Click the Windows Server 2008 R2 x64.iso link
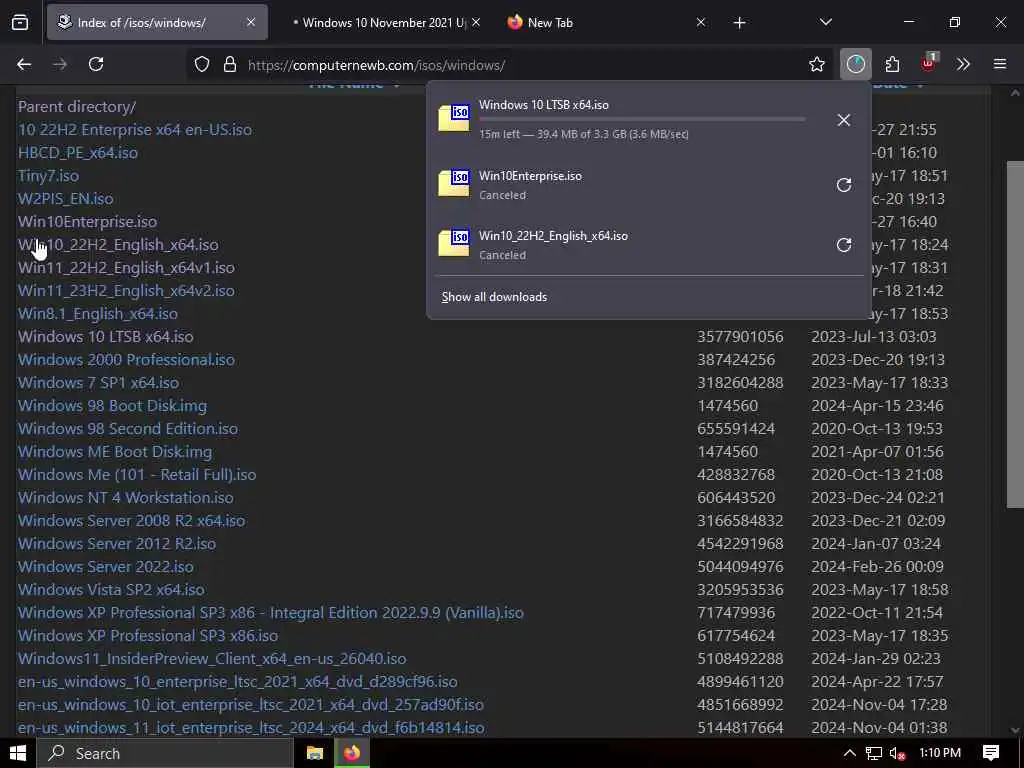The width and height of the screenshot is (1024, 768). (131, 520)
